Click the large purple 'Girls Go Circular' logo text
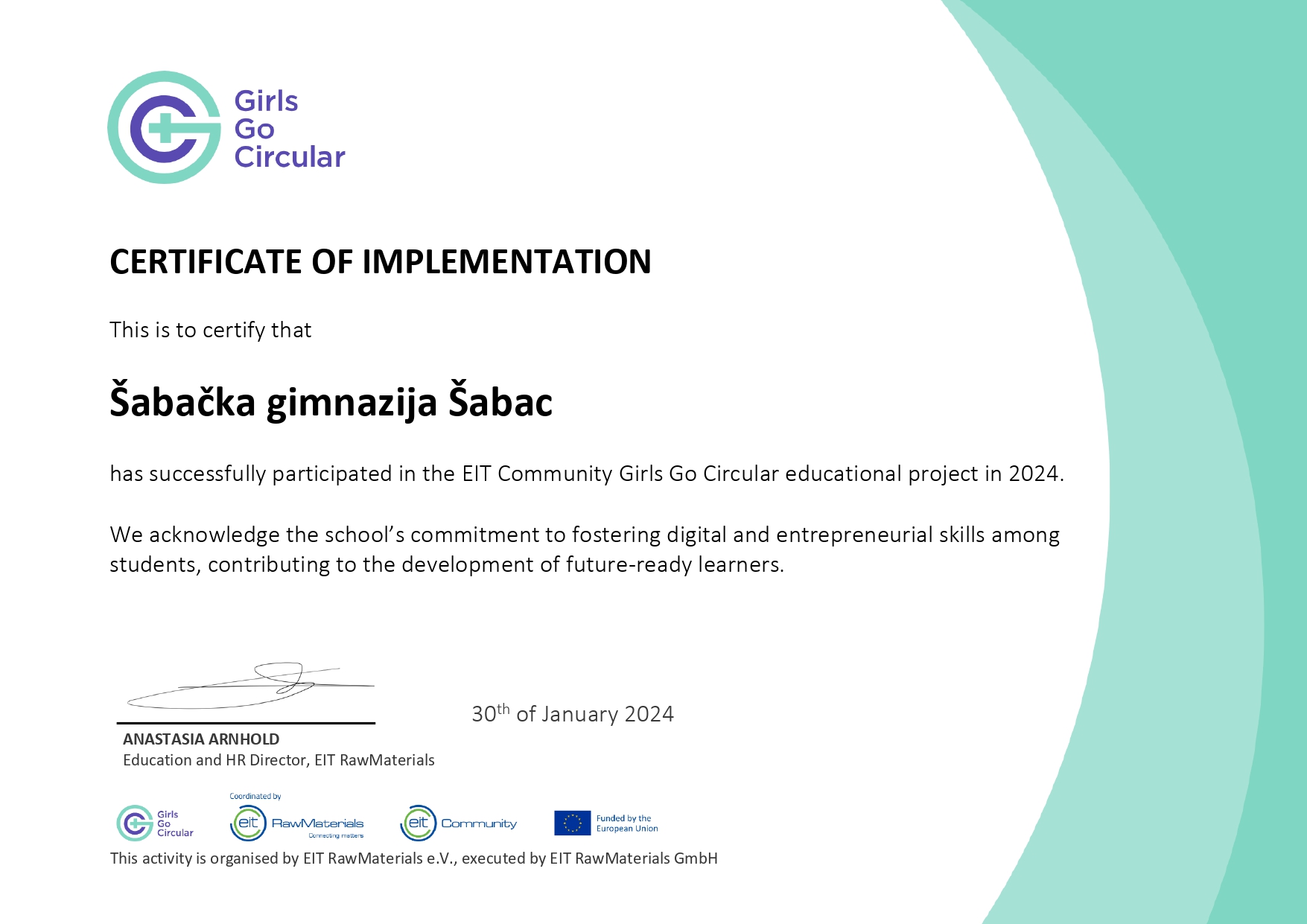This screenshot has width=1307, height=924. (290, 129)
